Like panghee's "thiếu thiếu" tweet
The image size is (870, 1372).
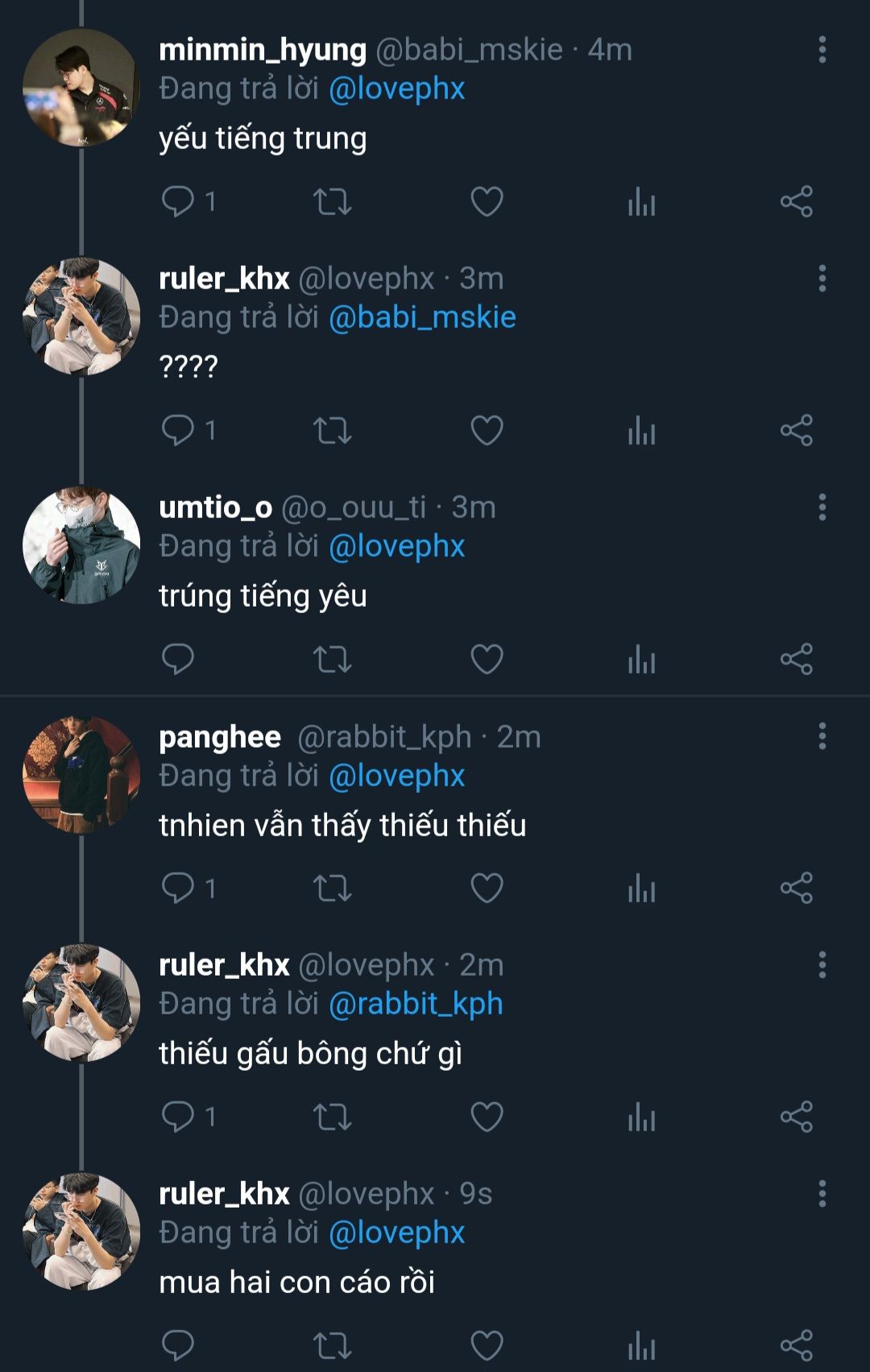pyautogui.click(x=487, y=888)
